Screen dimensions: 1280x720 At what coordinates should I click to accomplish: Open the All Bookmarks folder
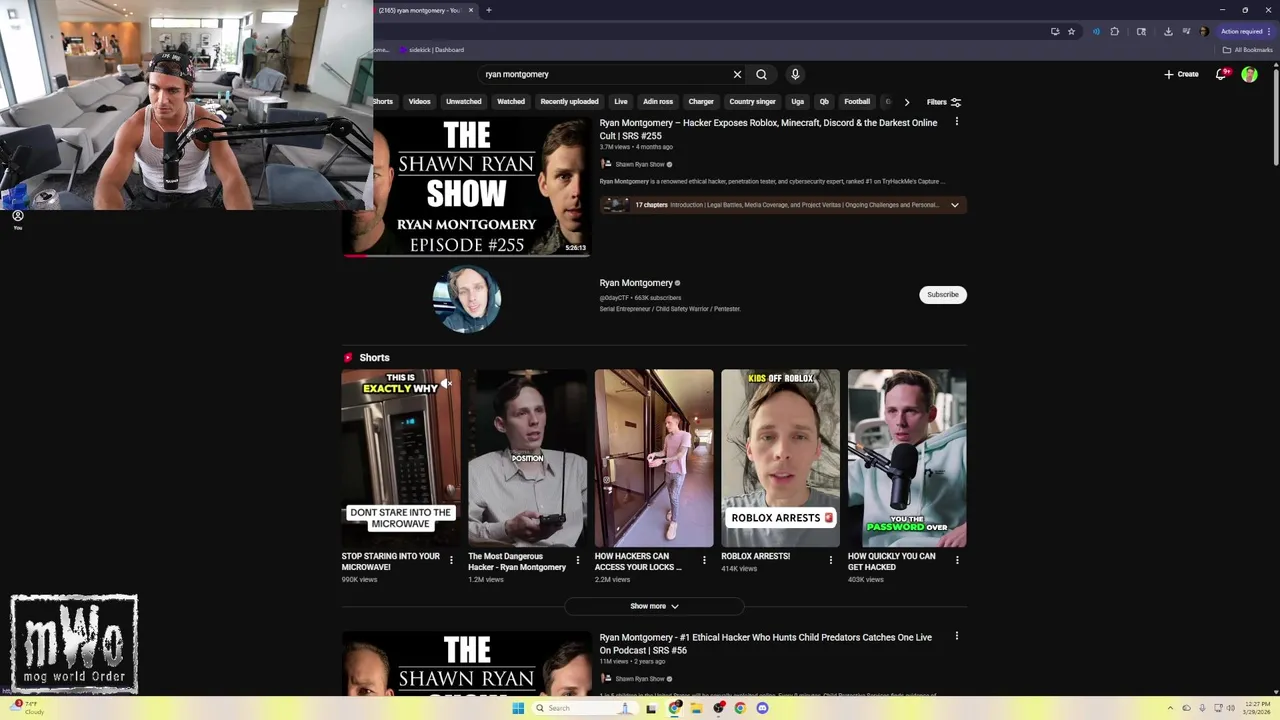[1247, 50]
